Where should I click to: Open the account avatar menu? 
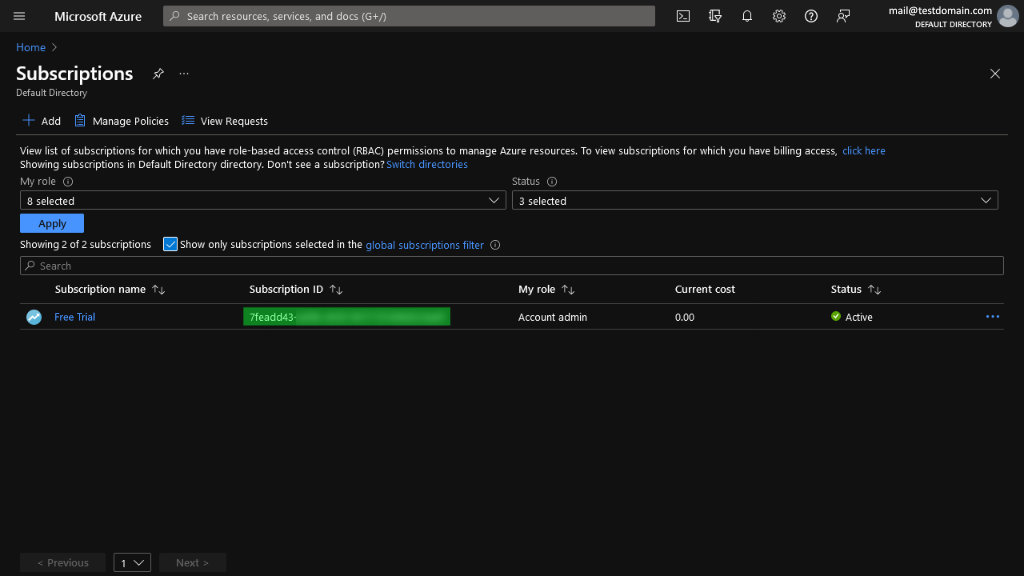(x=1008, y=16)
